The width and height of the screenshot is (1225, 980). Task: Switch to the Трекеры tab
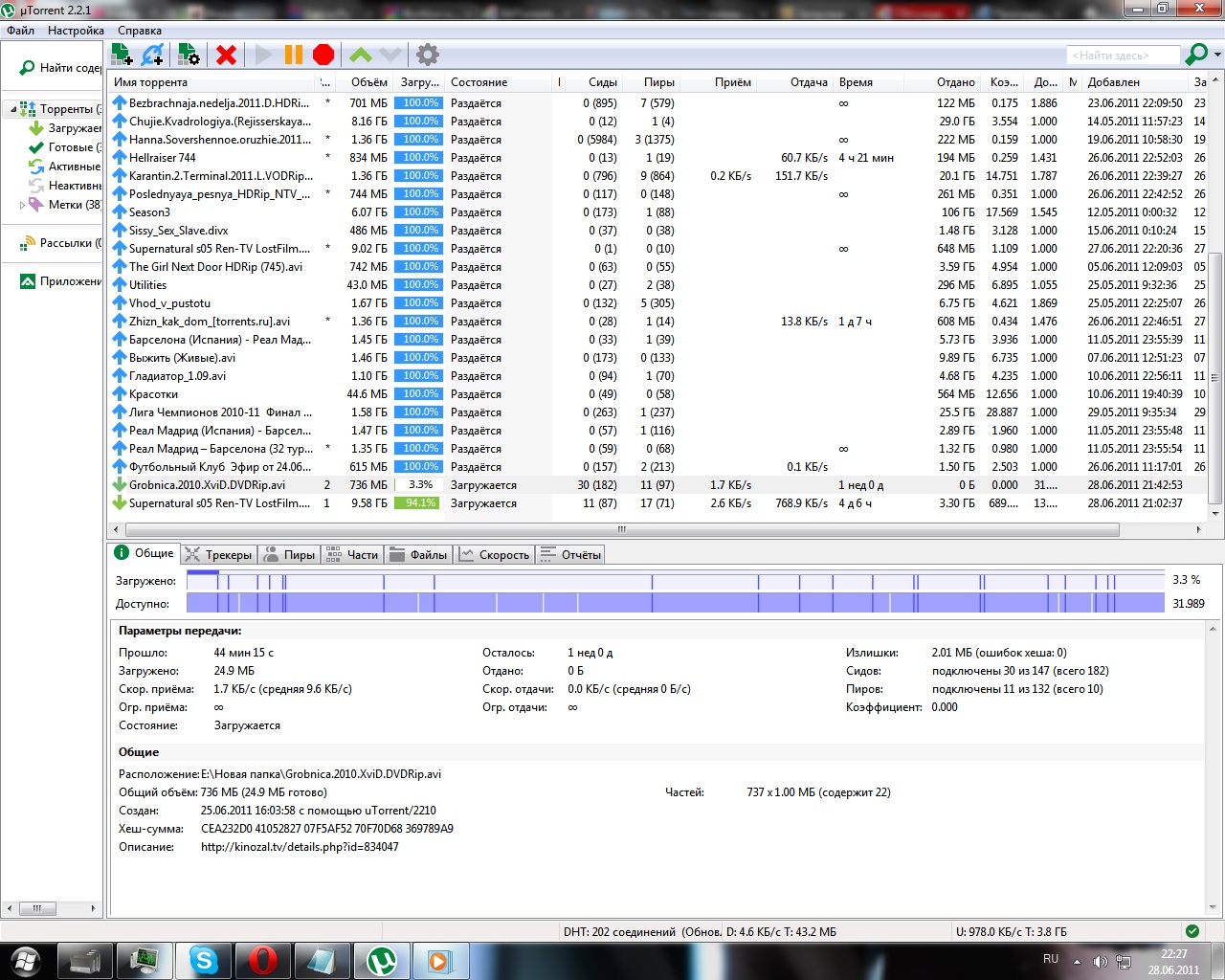[218, 554]
